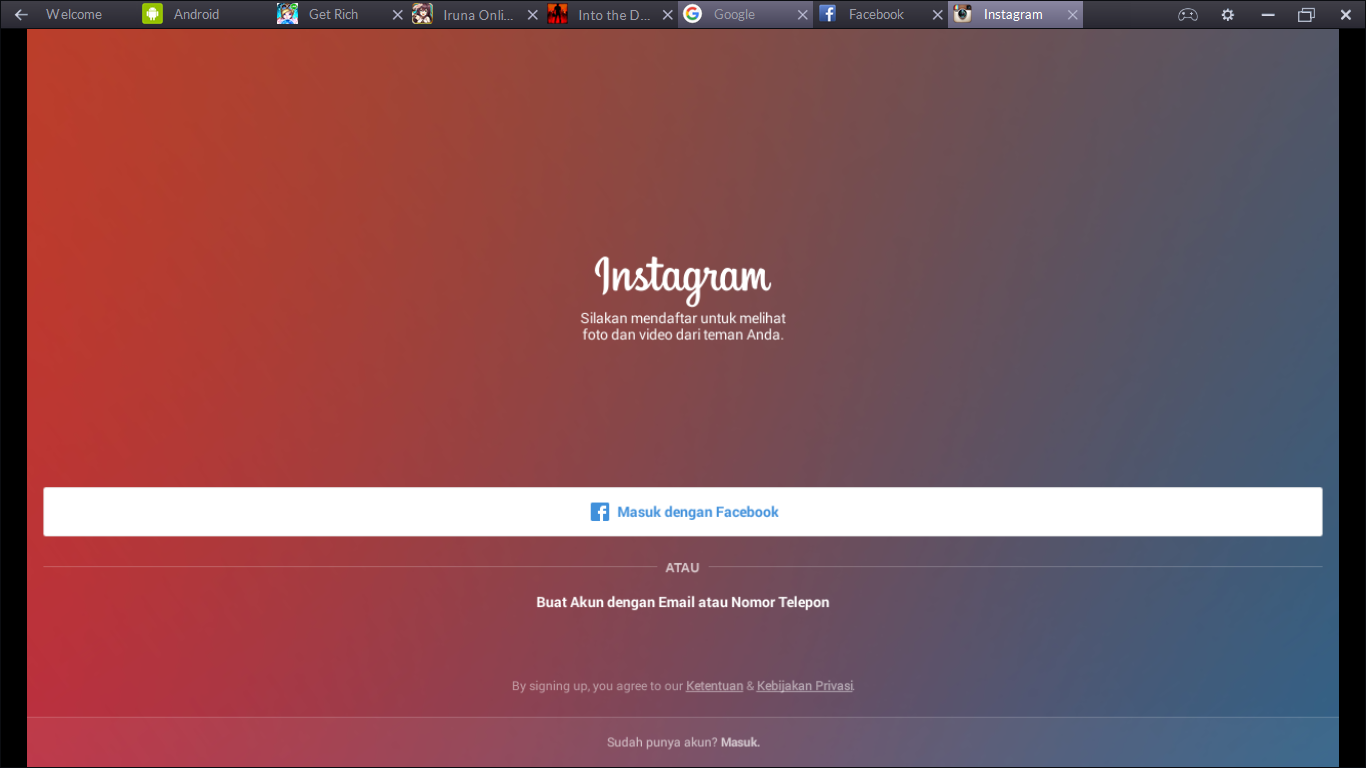1366x768 pixels.
Task: Minimize the emulator window
Action: (1268, 15)
